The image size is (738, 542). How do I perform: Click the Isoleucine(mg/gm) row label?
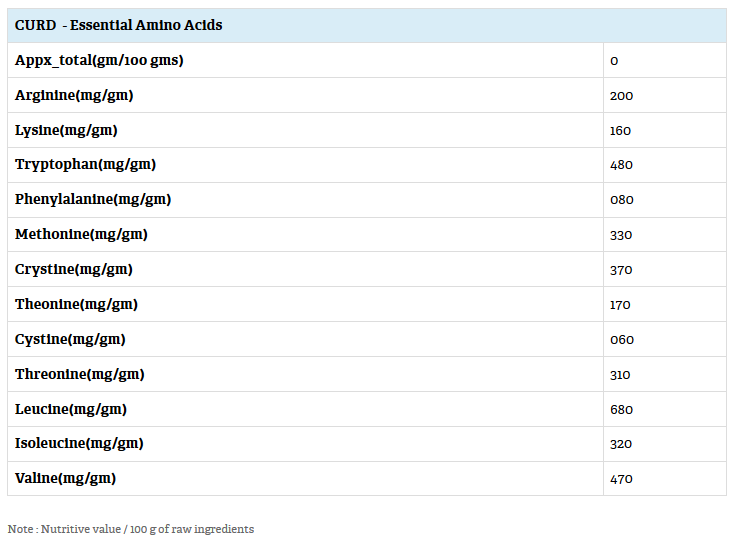79,443
